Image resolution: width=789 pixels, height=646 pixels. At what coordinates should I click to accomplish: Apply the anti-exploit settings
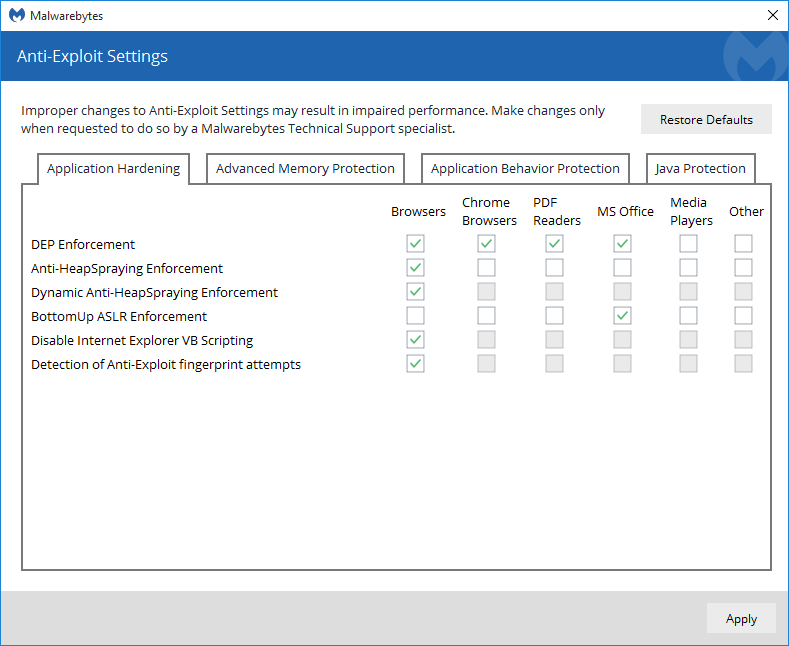pos(741,618)
